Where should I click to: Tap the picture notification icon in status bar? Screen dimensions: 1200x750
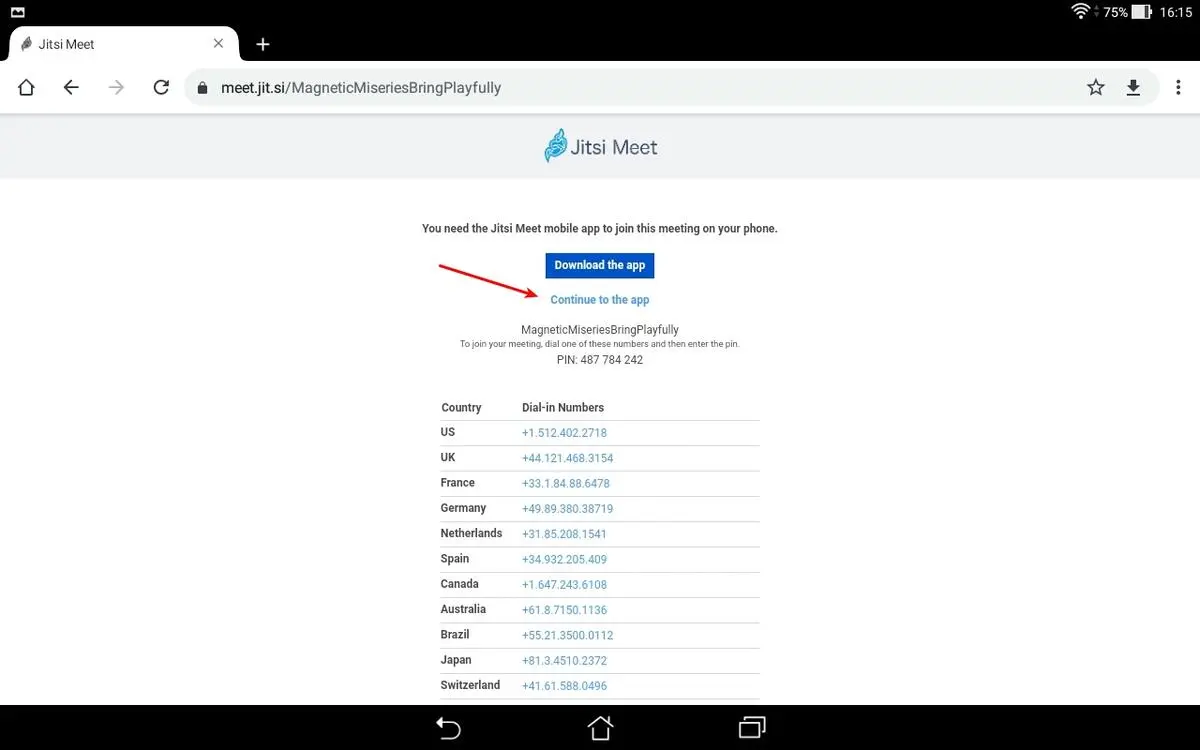[x=17, y=12]
